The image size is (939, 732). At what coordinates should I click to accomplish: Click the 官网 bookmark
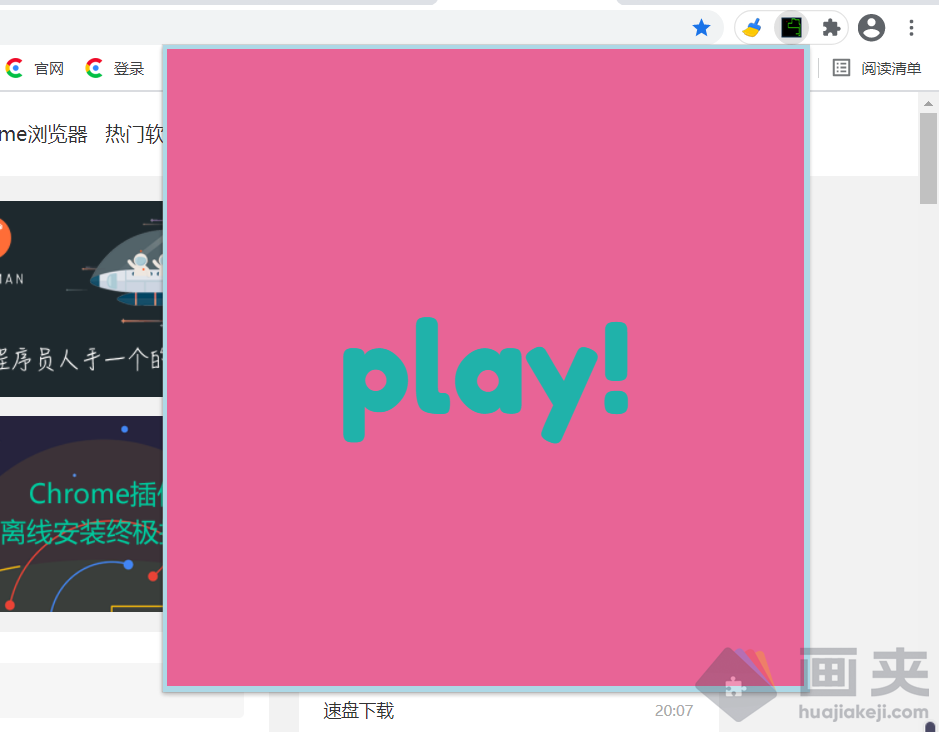(48, 68)
